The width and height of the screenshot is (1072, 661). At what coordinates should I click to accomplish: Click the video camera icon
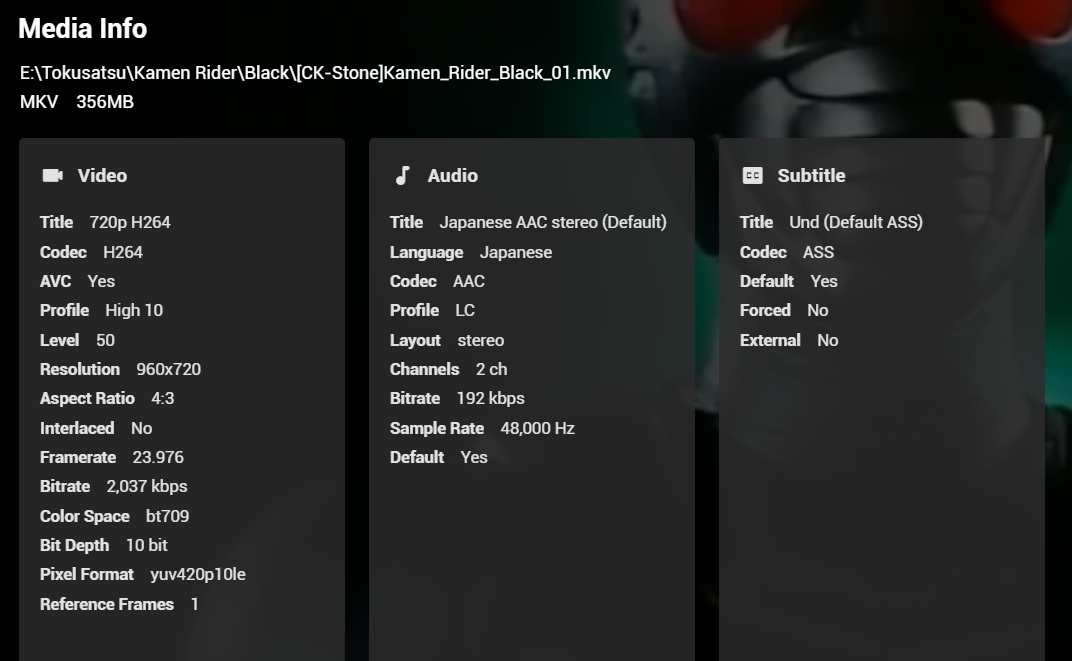(53, 176)
